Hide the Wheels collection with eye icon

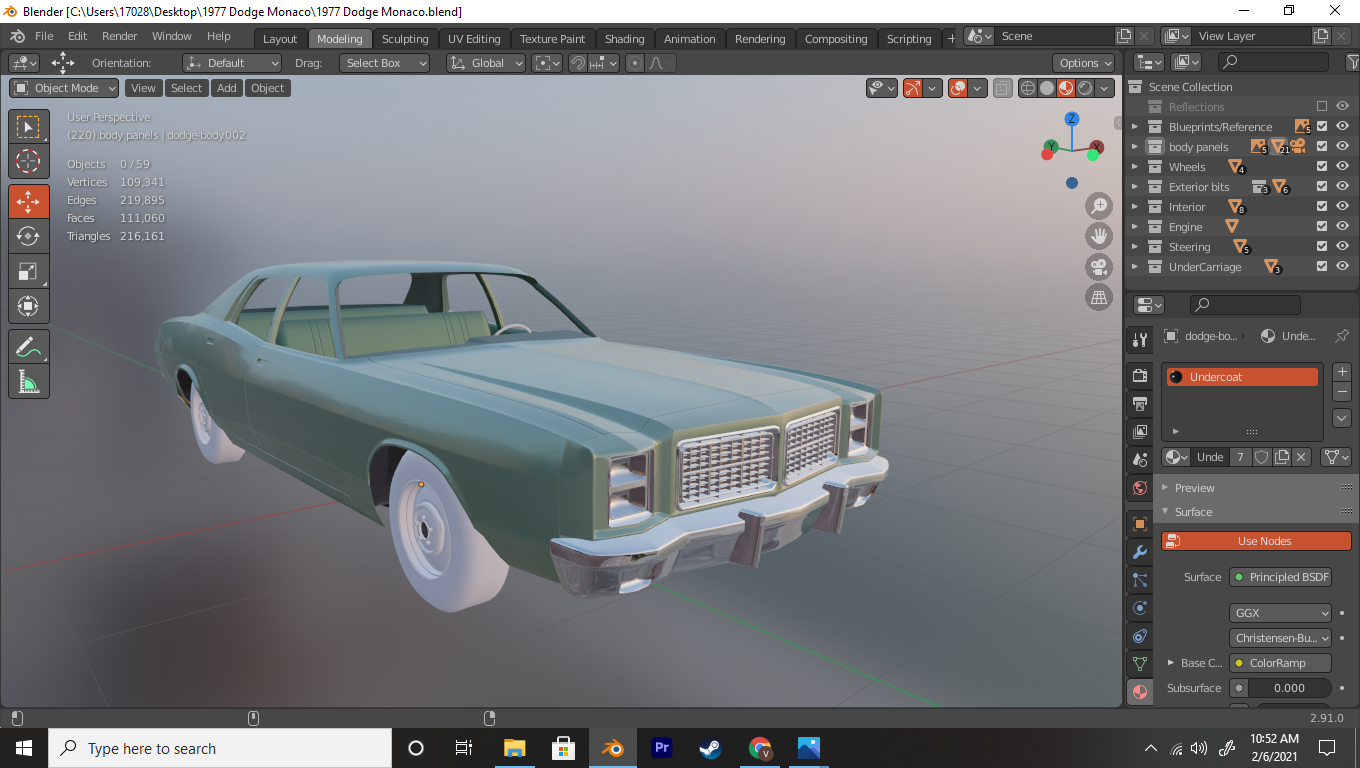(1342, 167)
